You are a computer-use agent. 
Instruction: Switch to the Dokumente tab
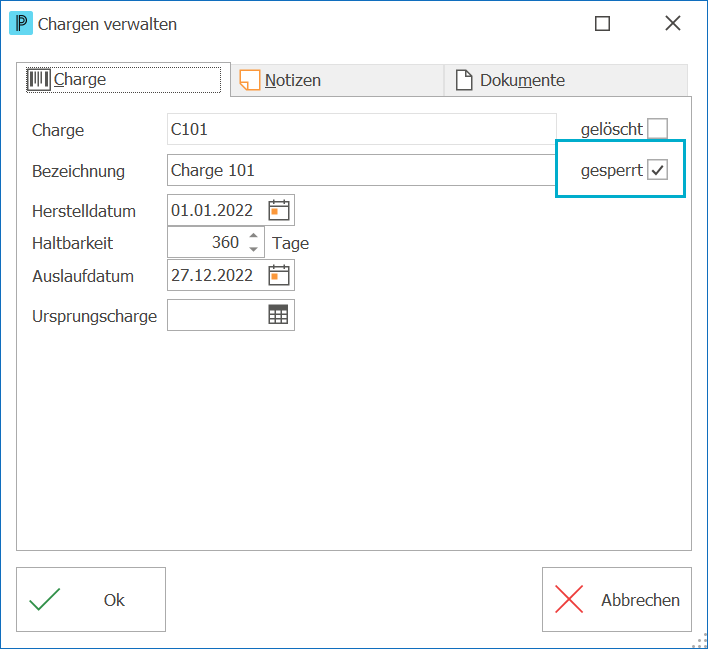(x=566, y=80)
